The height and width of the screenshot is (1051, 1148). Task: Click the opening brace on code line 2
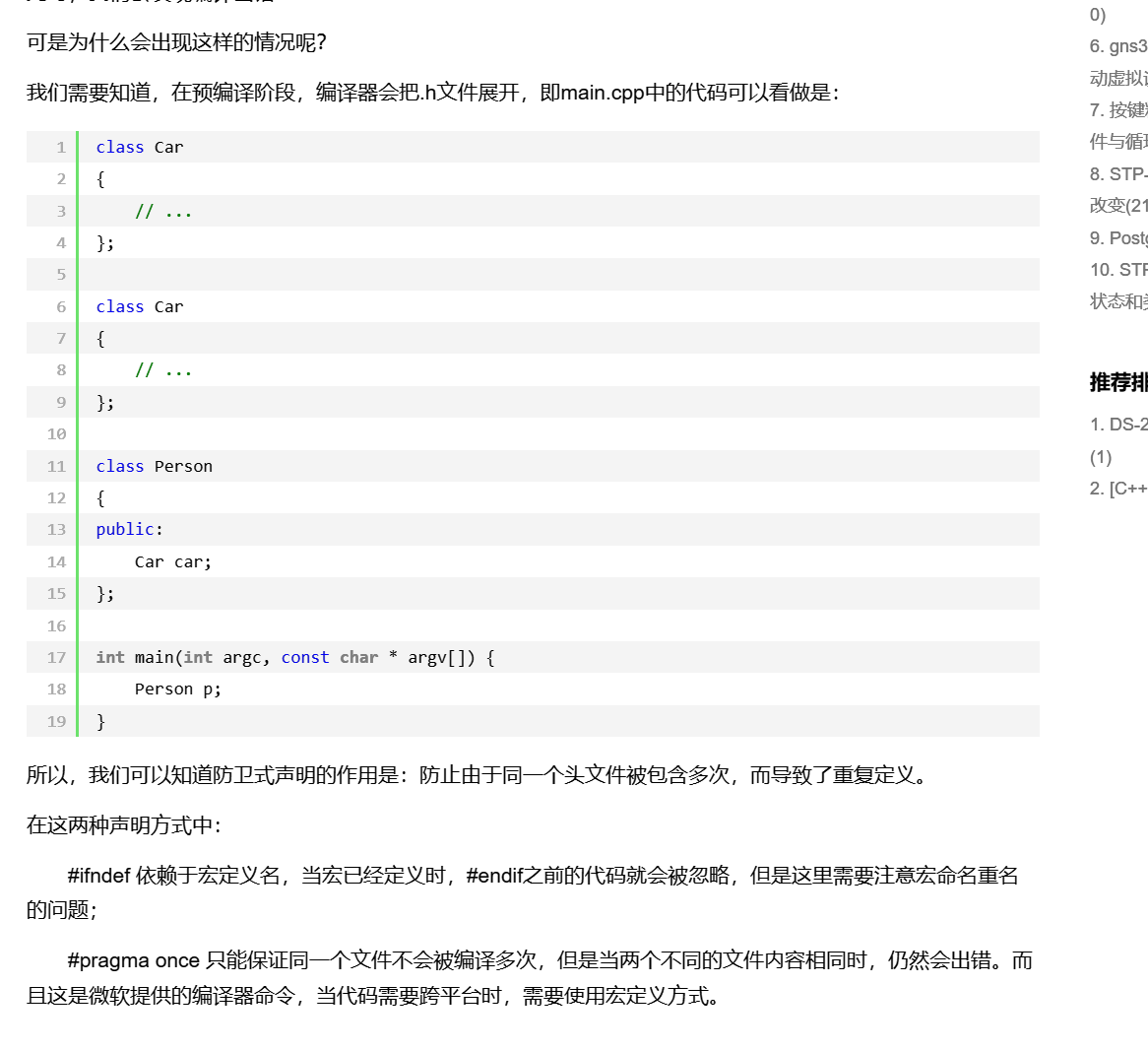click(x=100, y=178)
